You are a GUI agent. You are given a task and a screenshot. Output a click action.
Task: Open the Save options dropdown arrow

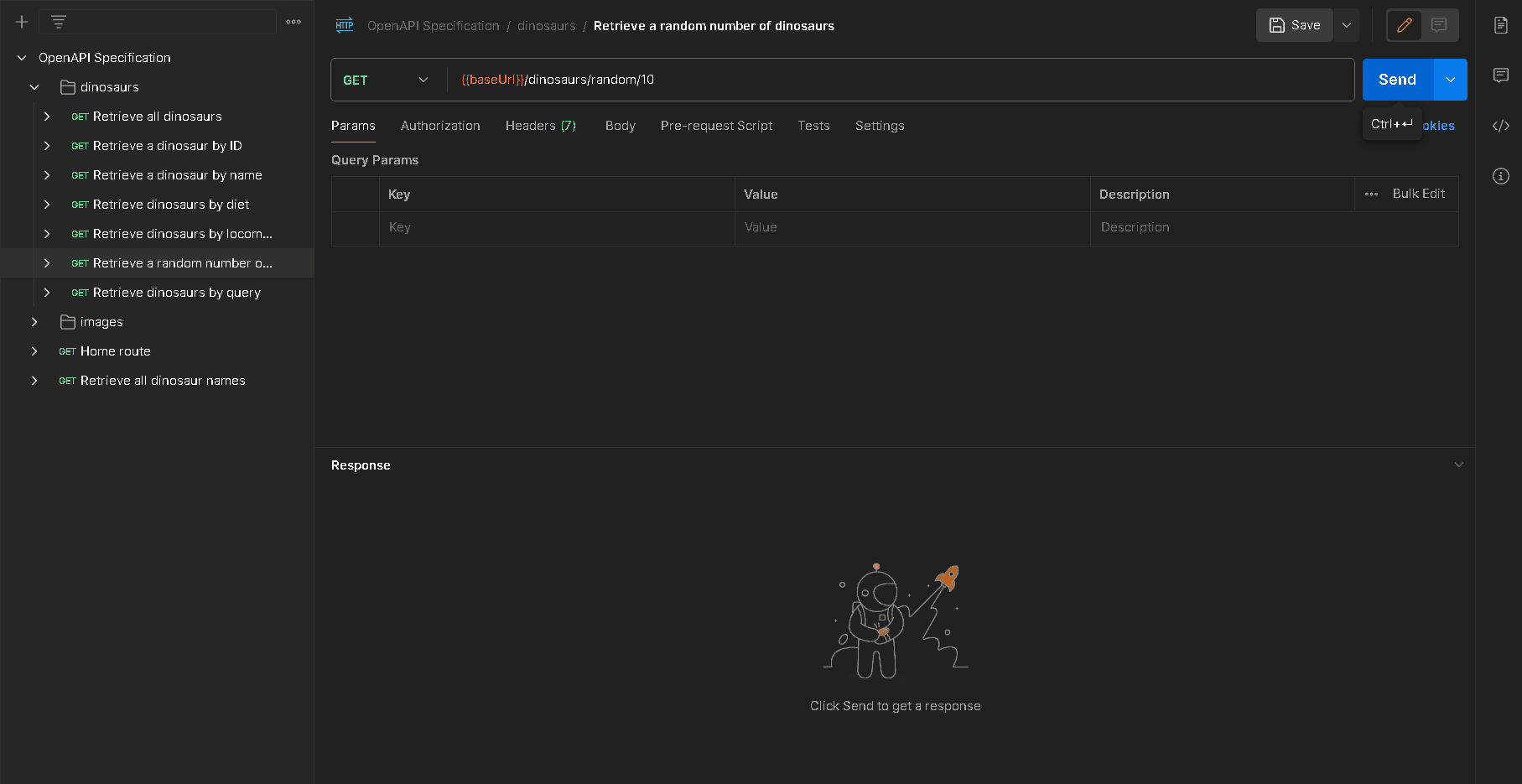coord(1347,25)
